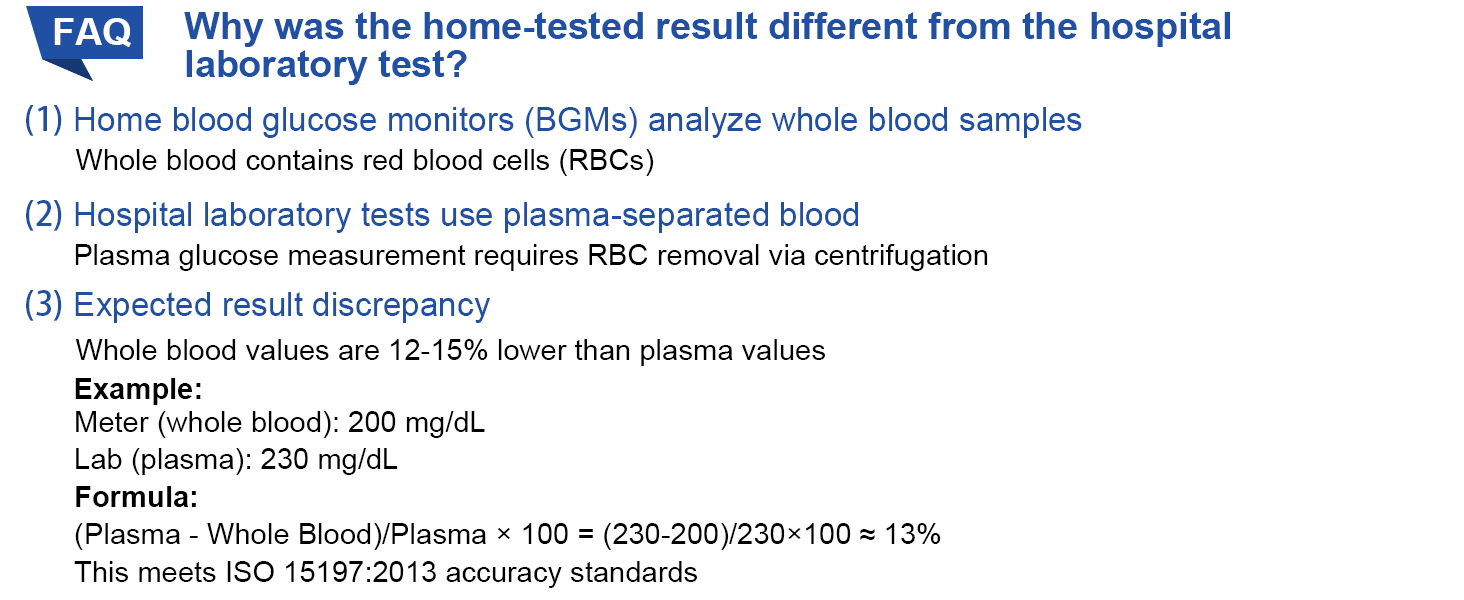Select the "200 mg/dL" meter value
Screen dimensions: 1464x600
416,423
